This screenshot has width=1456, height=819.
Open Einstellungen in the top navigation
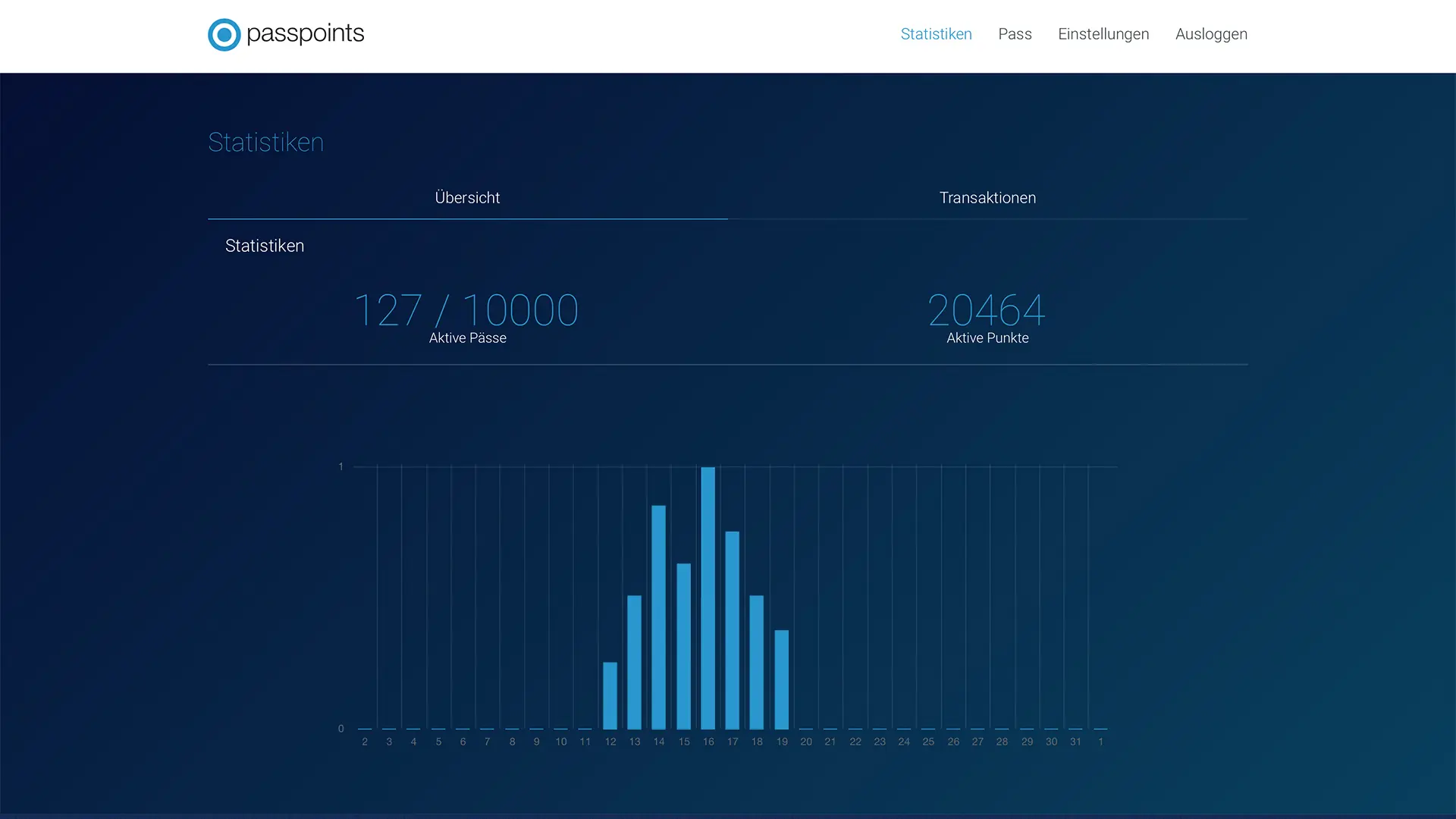click(x=1103, y=34)
